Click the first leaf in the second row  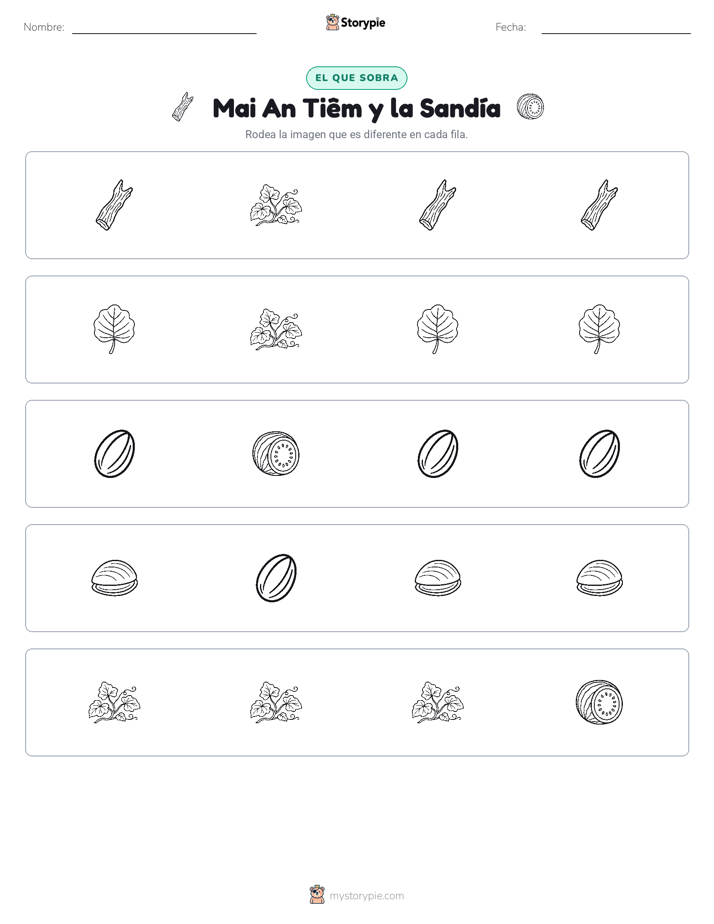coord(114,329)
